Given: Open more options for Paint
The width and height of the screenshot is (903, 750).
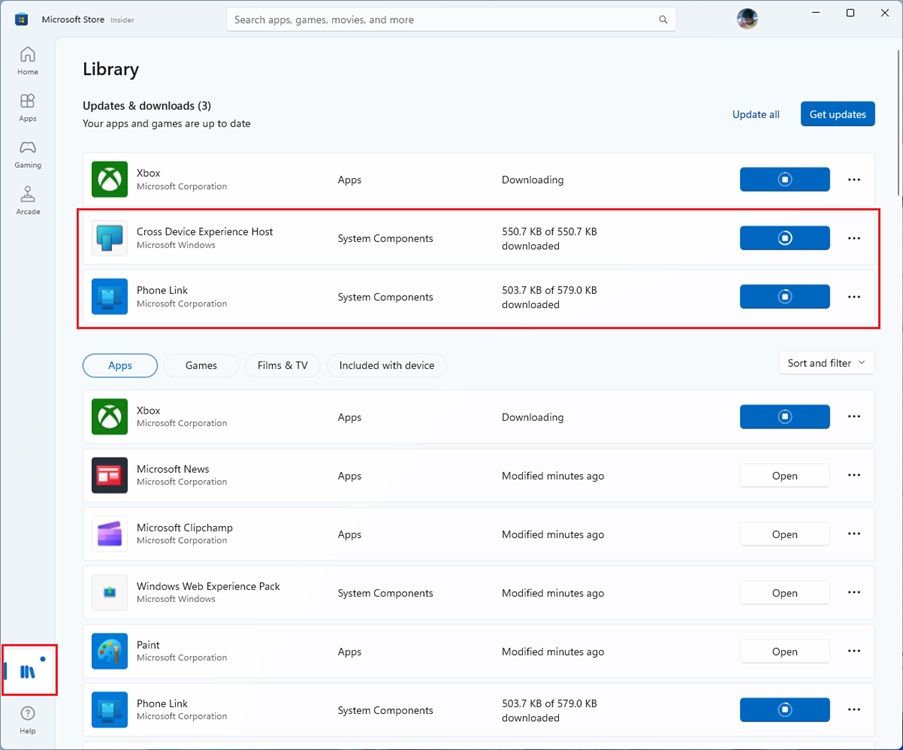Looking at the screenshot, I should pos(854,652).
